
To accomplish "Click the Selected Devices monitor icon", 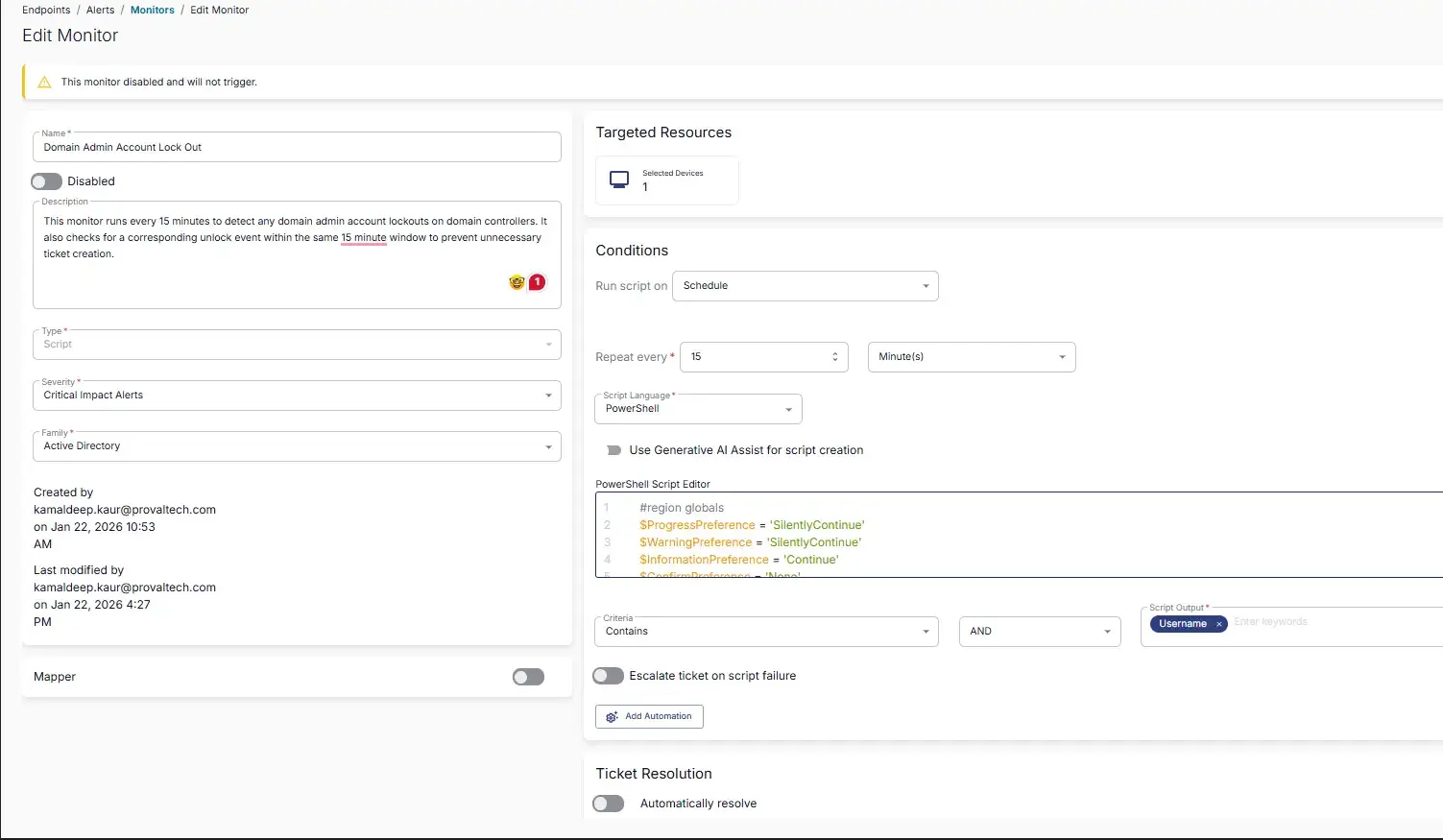I will pyautogui.click(x=619, y=180).
